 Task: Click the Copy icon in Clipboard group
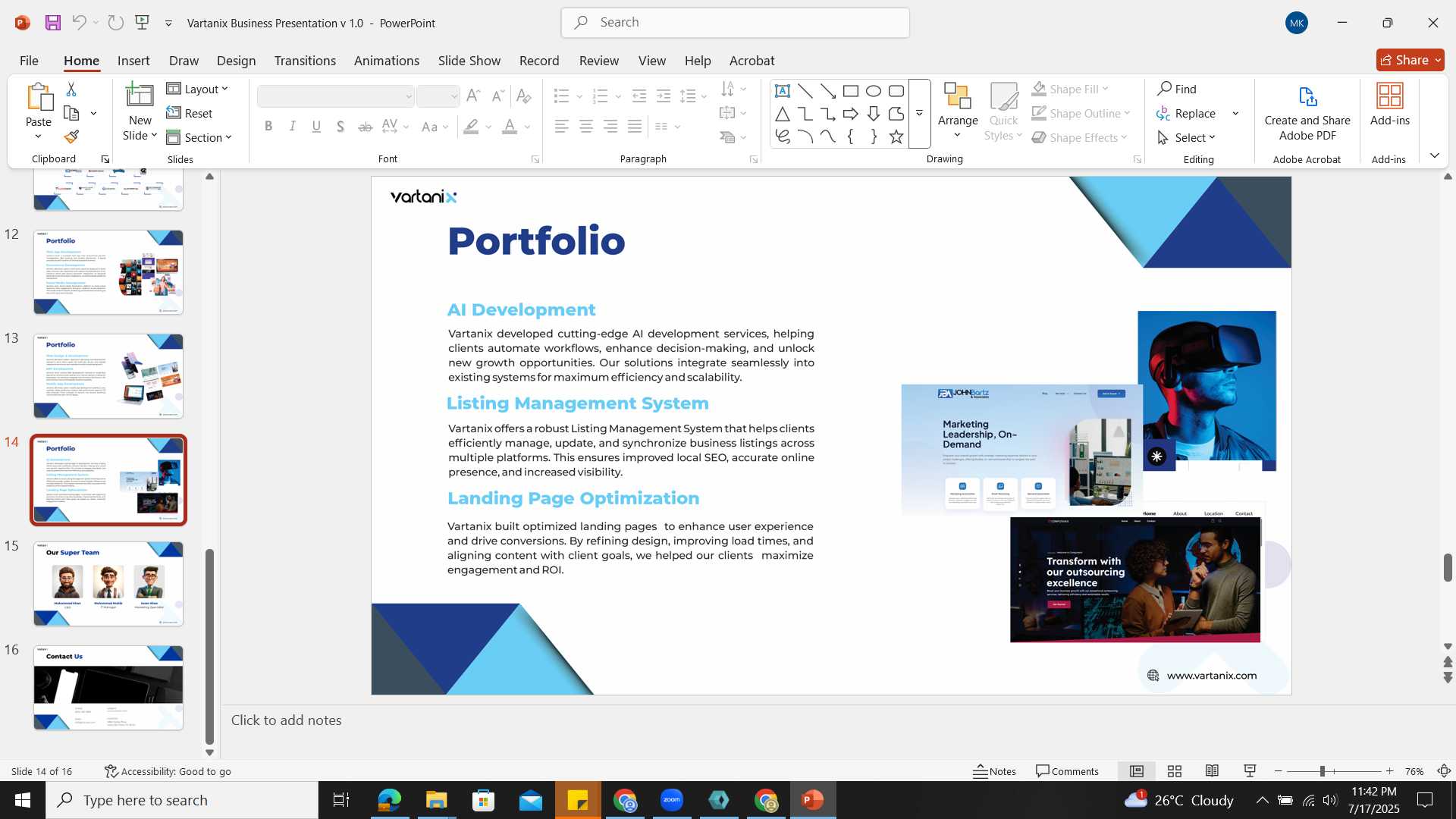pyautogui.click(x=72, y=113)
